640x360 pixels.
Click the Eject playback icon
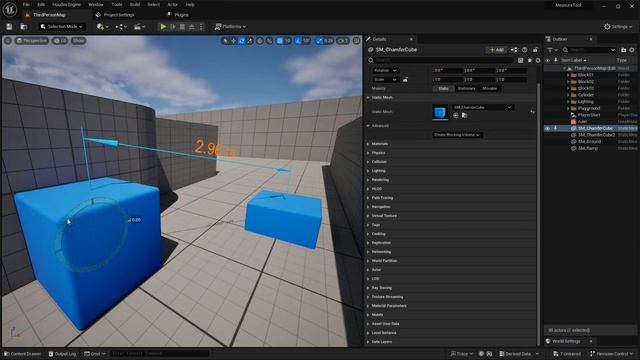tap(191, 27)
